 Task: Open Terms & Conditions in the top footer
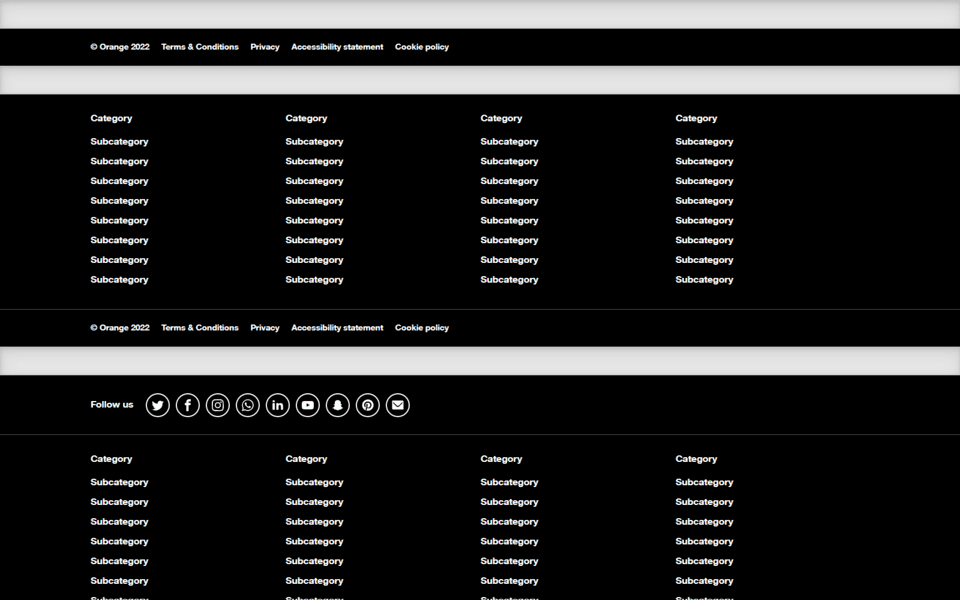pos(199,46)
